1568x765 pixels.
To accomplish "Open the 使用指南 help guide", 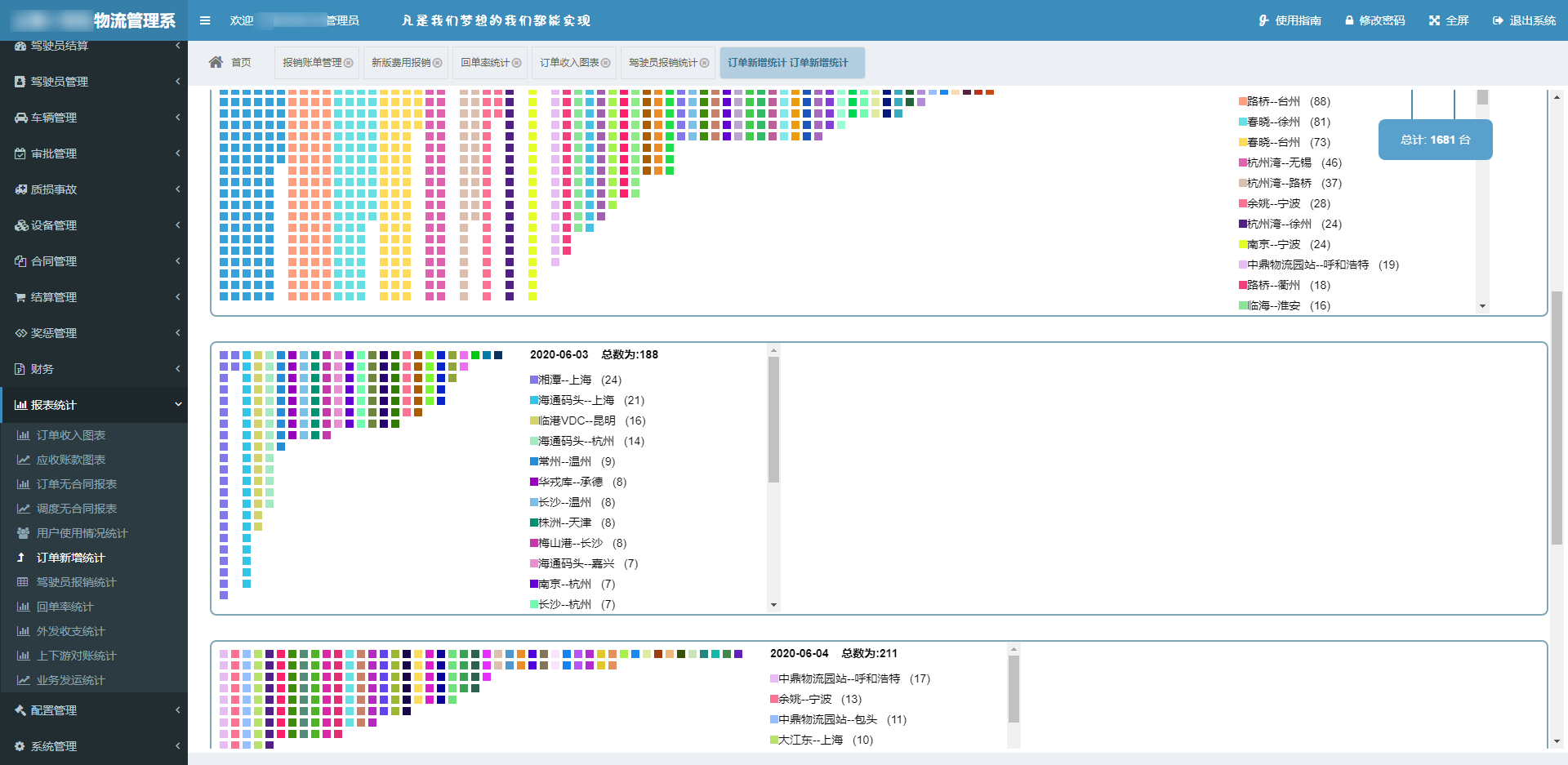I will (1290, 20).
